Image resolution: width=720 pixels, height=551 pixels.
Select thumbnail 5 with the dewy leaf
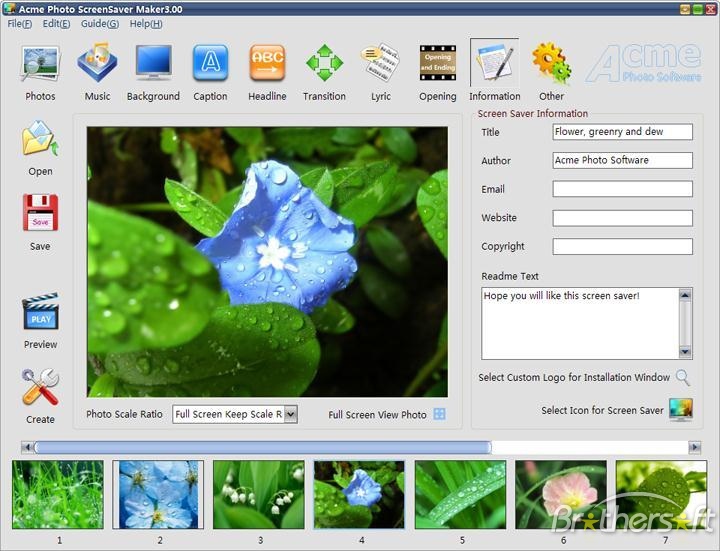coord(460,495)
